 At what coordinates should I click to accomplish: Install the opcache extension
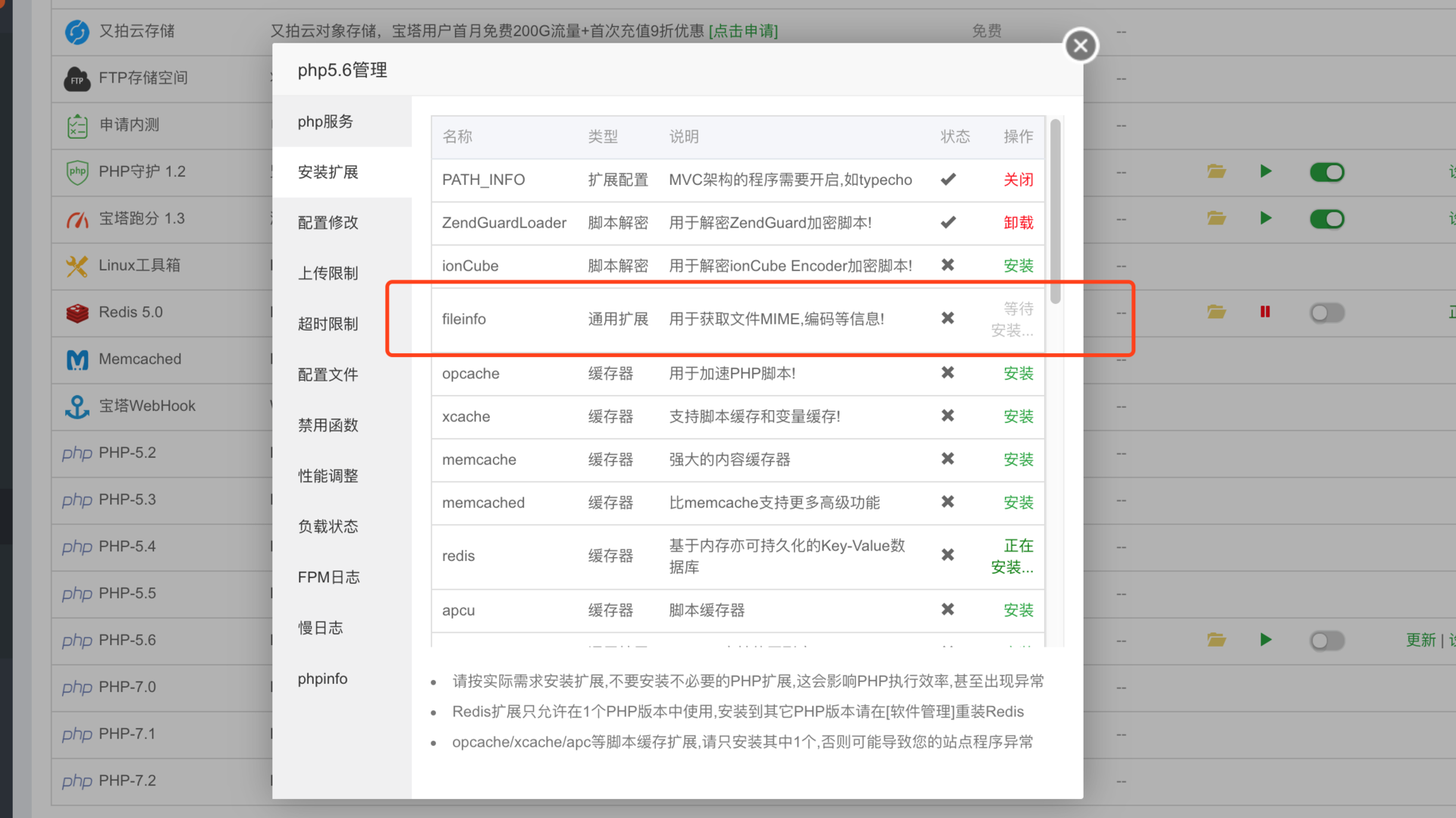[1018, 373]
